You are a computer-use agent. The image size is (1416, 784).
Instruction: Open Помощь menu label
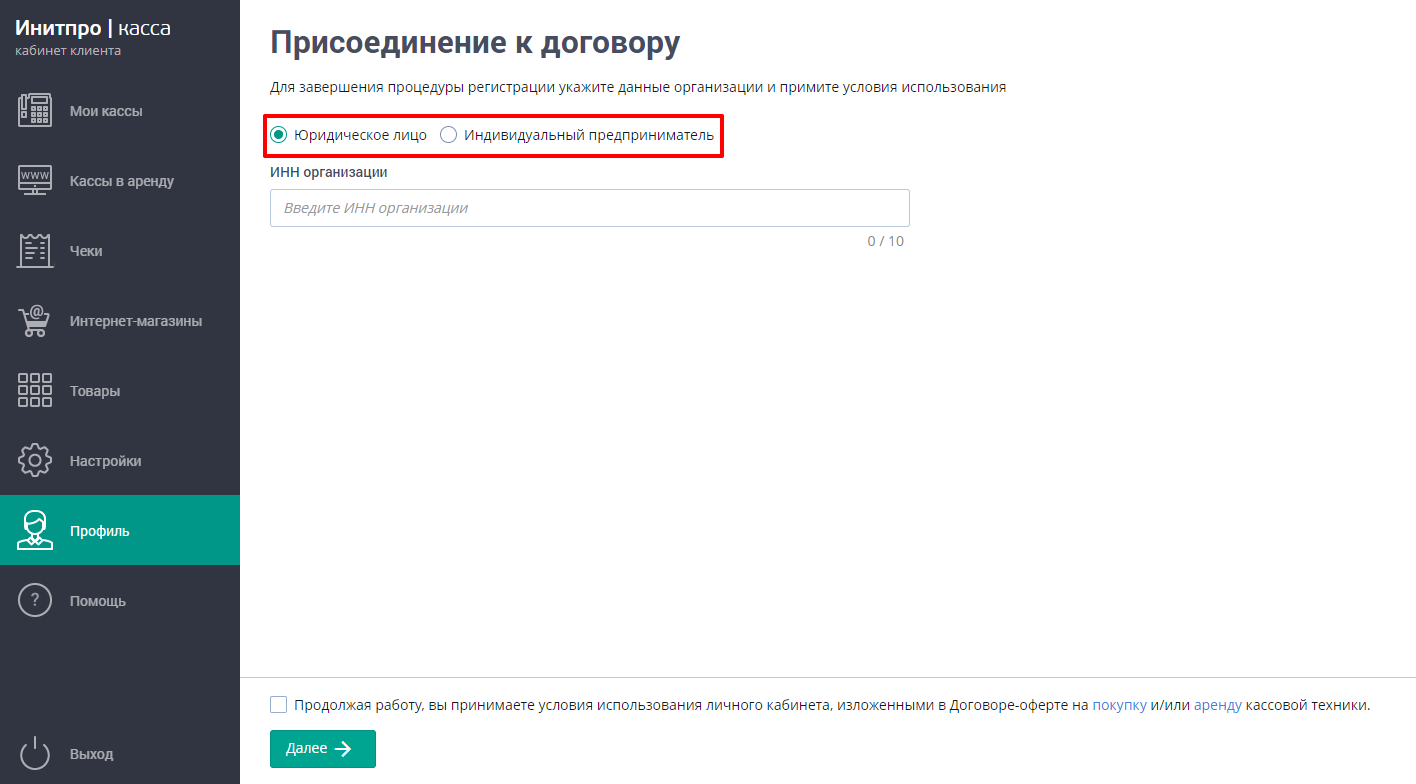click(98, 601)
